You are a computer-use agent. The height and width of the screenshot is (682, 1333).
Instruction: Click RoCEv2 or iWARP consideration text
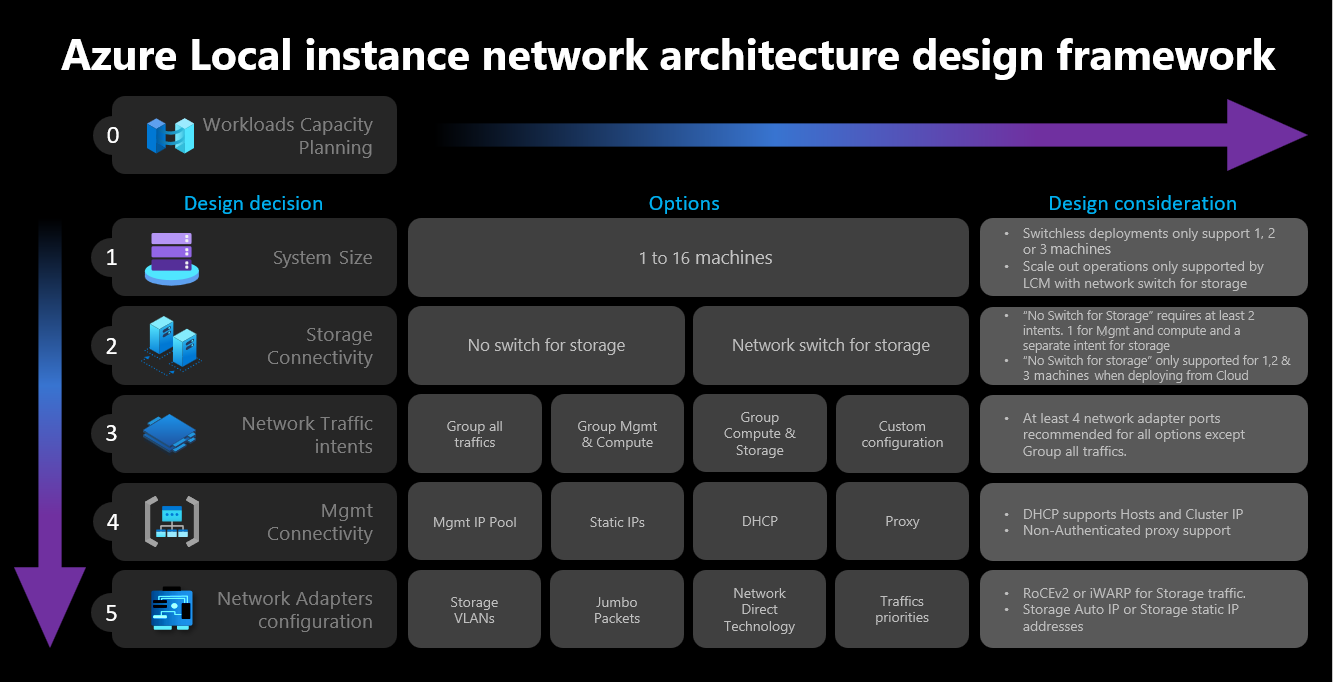point(1134,594)
